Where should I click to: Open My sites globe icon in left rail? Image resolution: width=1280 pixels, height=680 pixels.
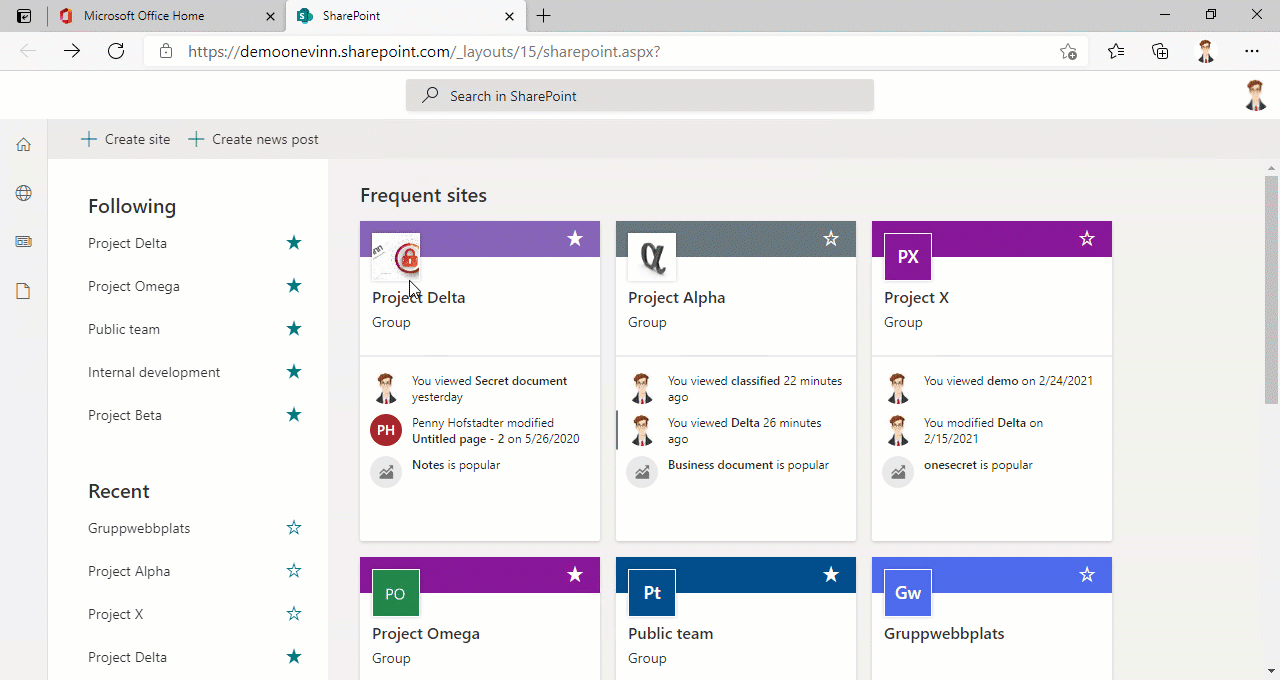tap(23, 193)
